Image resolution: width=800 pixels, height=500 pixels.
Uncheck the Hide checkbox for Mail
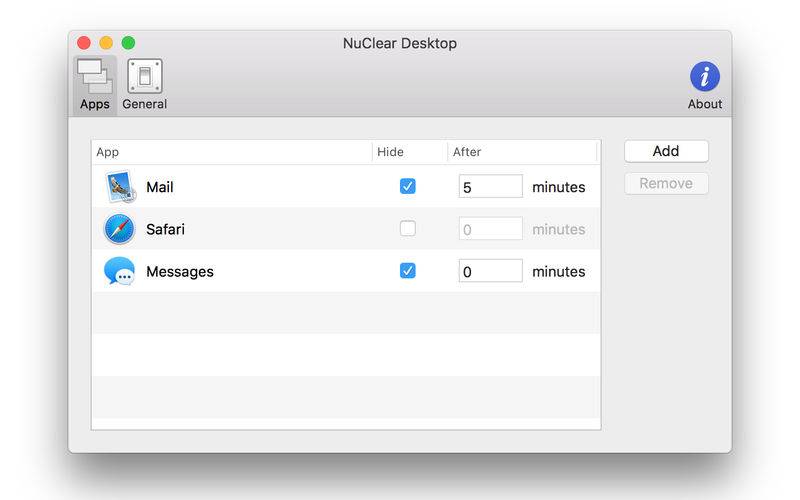[408, 187]
